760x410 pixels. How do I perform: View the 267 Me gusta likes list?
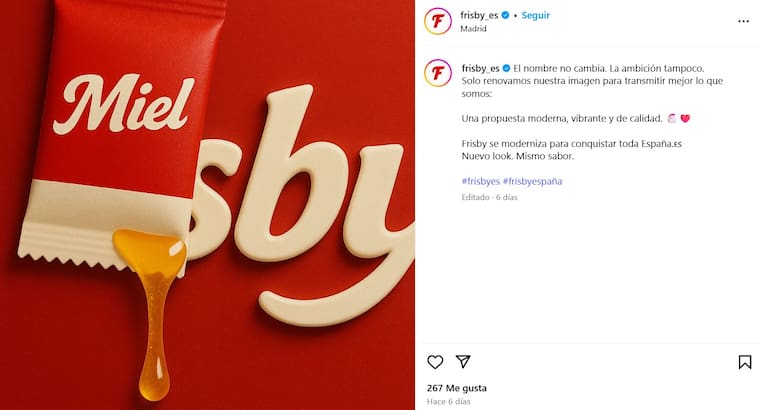tap(457, 388)
